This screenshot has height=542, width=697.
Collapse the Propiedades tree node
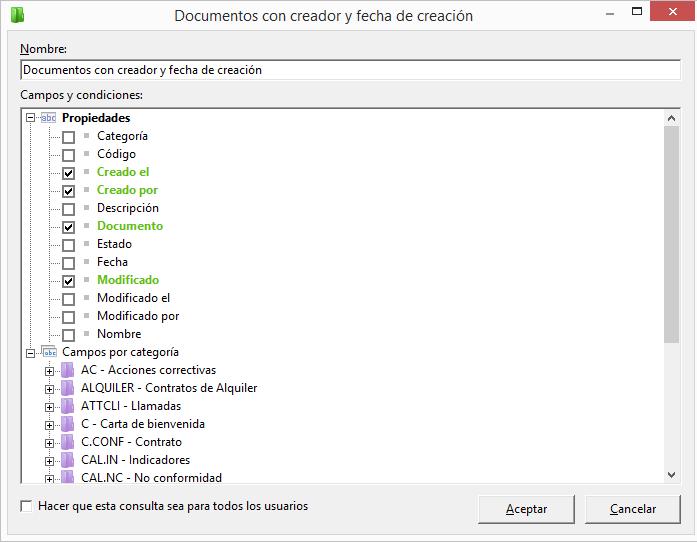coord(30,118)
